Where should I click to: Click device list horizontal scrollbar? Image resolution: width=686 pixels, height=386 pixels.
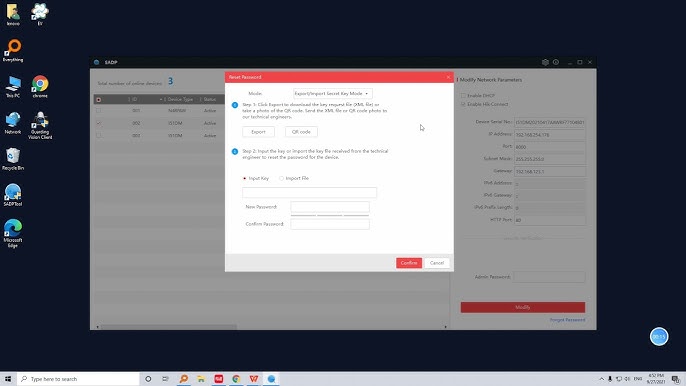168,327
